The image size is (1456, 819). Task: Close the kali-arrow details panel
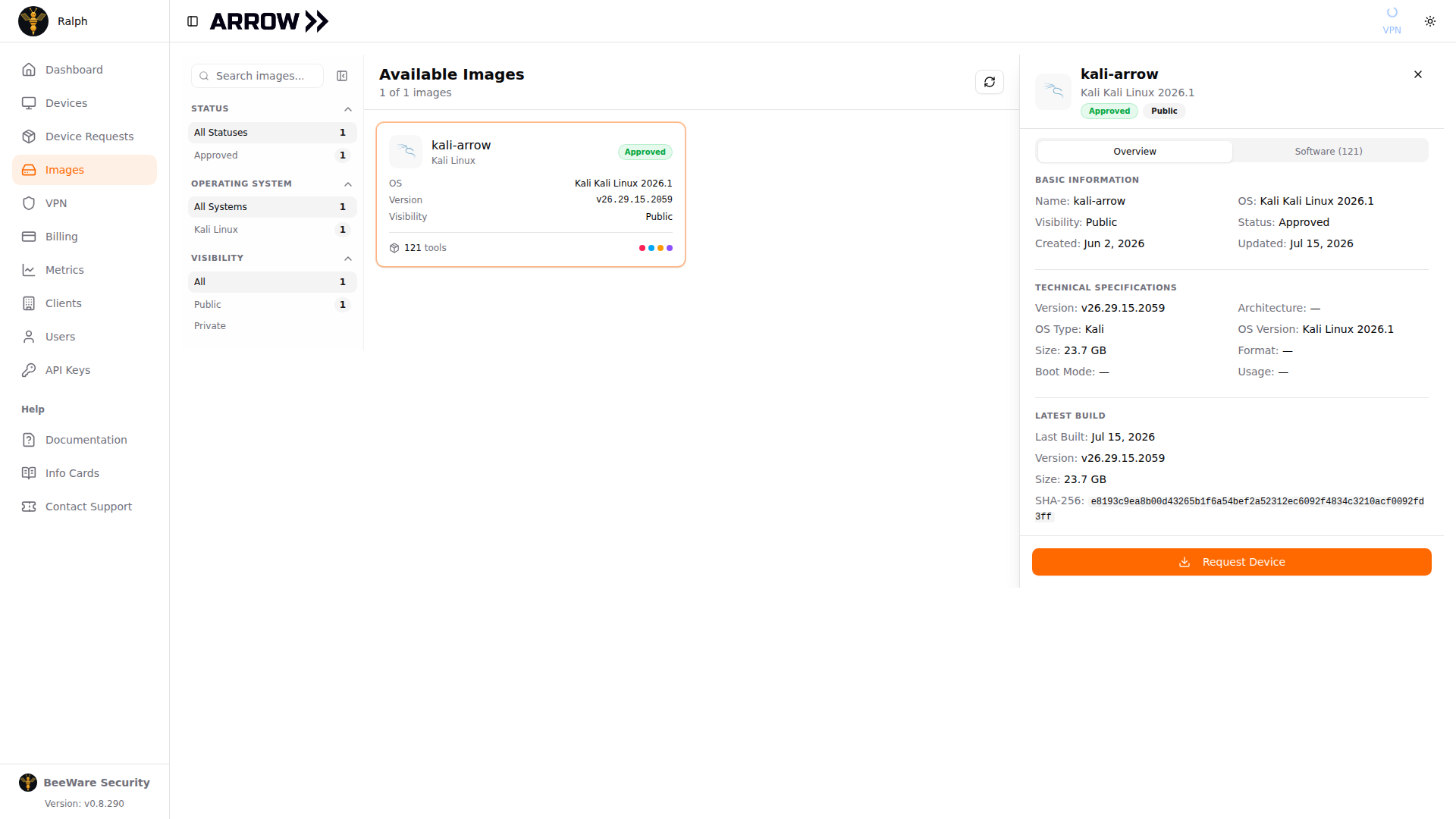pyautogui.click(x=1418, y=74)
